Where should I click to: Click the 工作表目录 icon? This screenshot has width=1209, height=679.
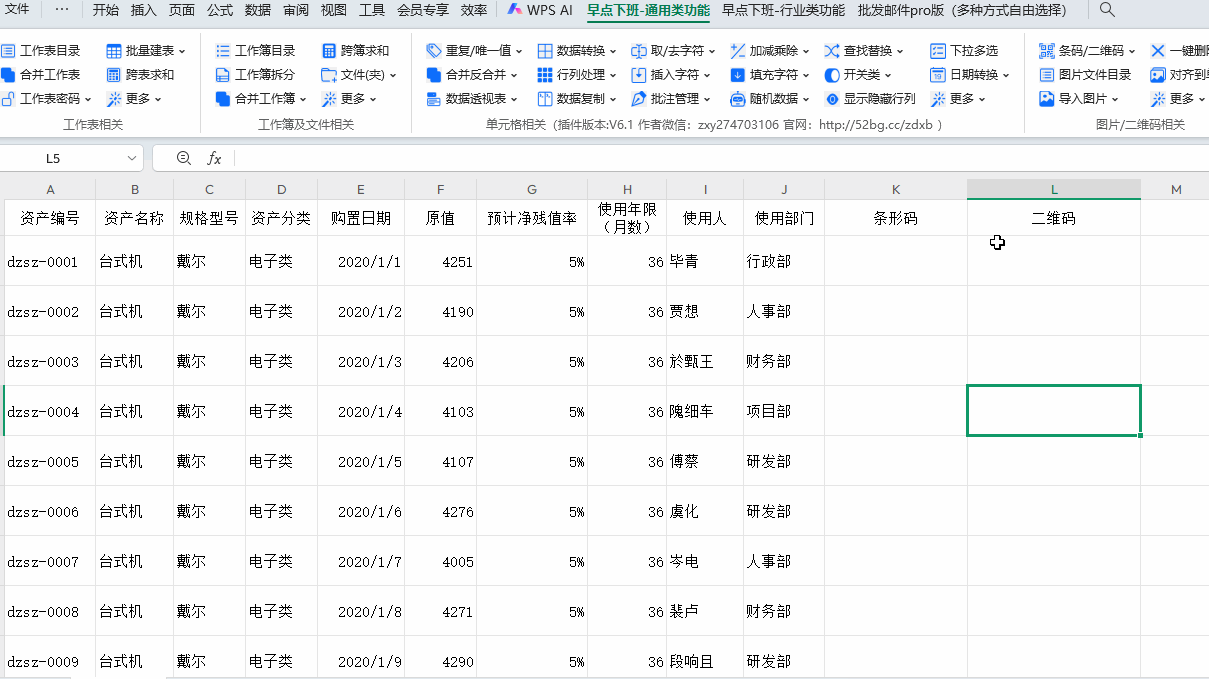8,50
